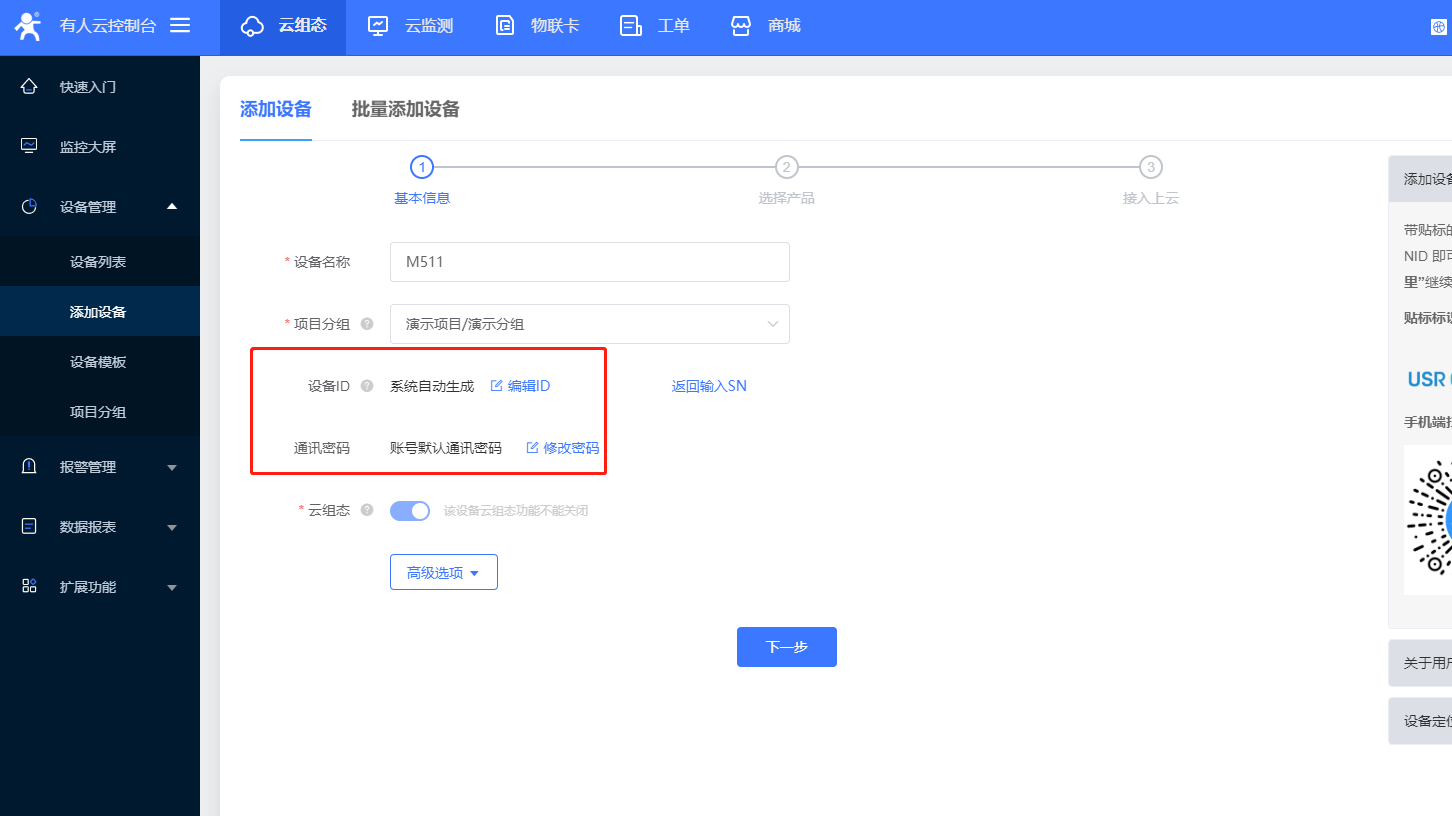Viewport: 1452px width, 816px height.
Task: Open the 项目分组 dropdown
Action: (x=589, y=324)
